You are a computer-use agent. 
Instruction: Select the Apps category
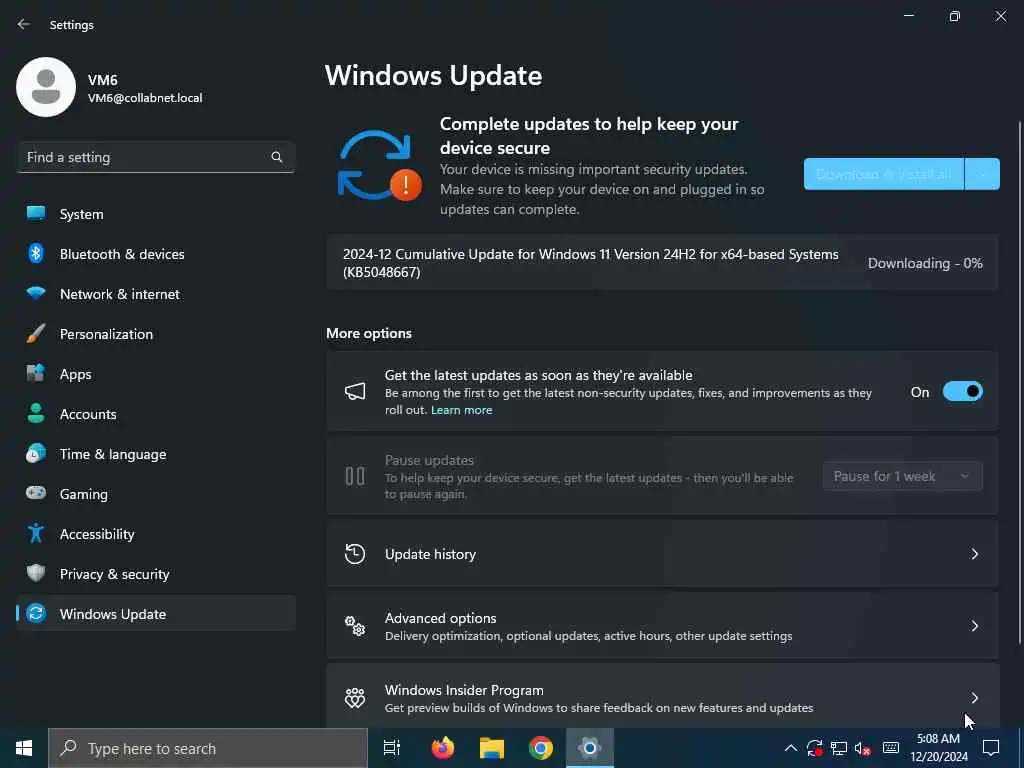[155, 374]
